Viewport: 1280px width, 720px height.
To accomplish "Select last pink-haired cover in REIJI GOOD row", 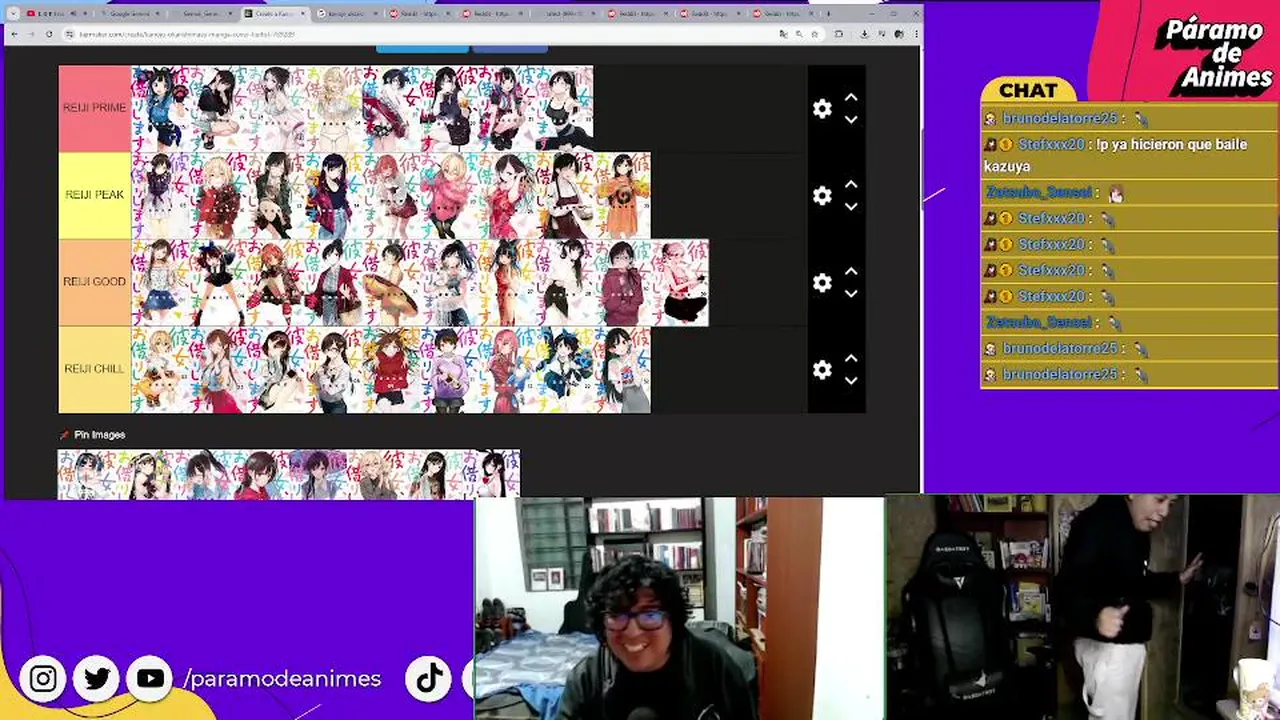I will pos(681,282).
